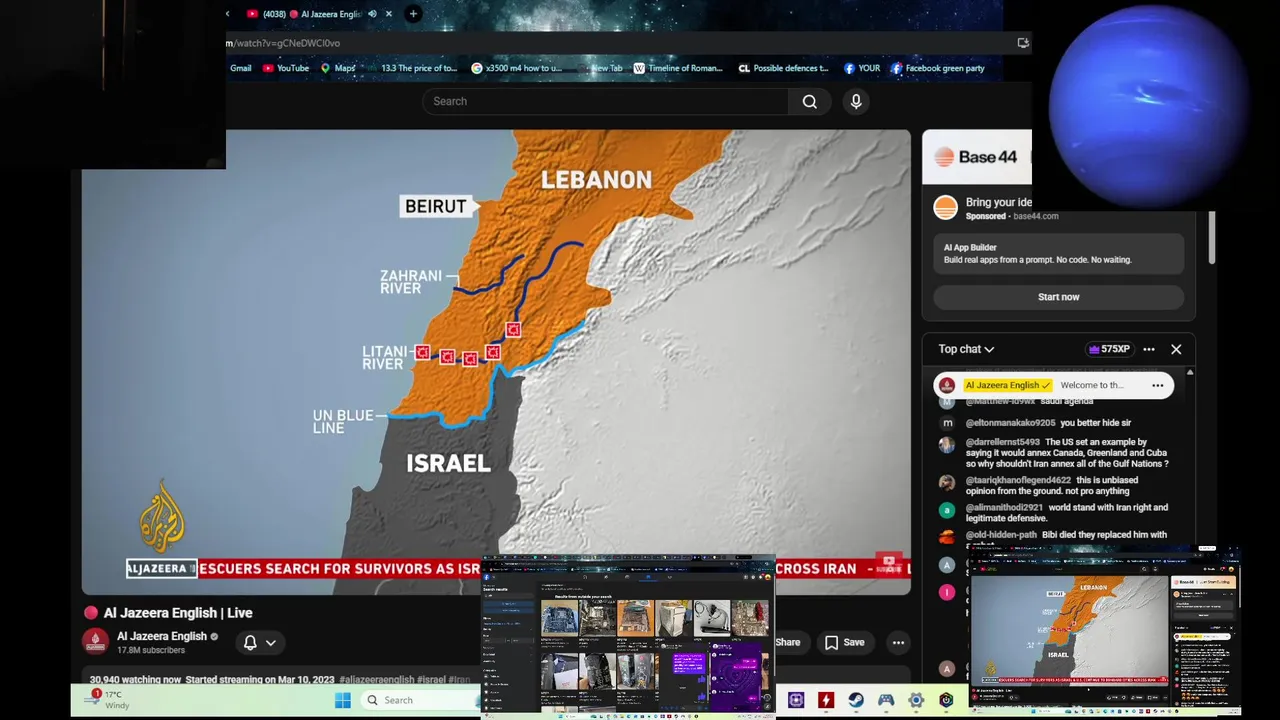This screenshot has height=720, width=1280.
Task: Select the Al Jazeera English browser tab
Action: (x=318, y=14)
